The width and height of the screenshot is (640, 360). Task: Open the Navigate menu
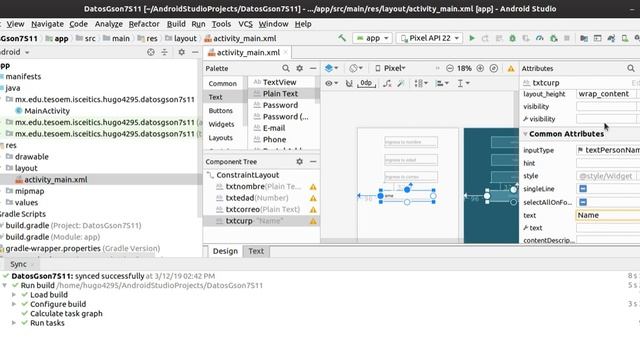47,24
